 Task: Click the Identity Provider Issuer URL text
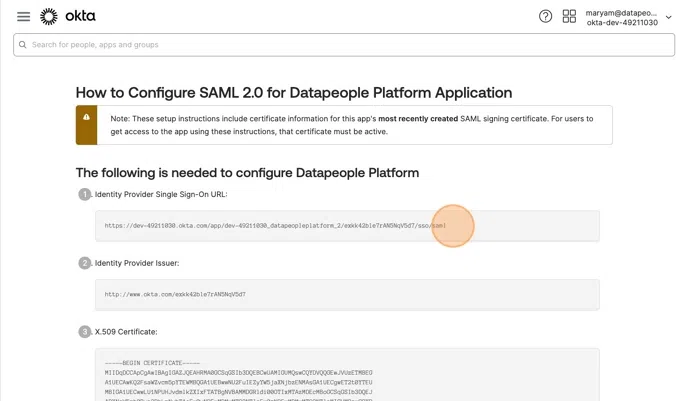(175, 295)
